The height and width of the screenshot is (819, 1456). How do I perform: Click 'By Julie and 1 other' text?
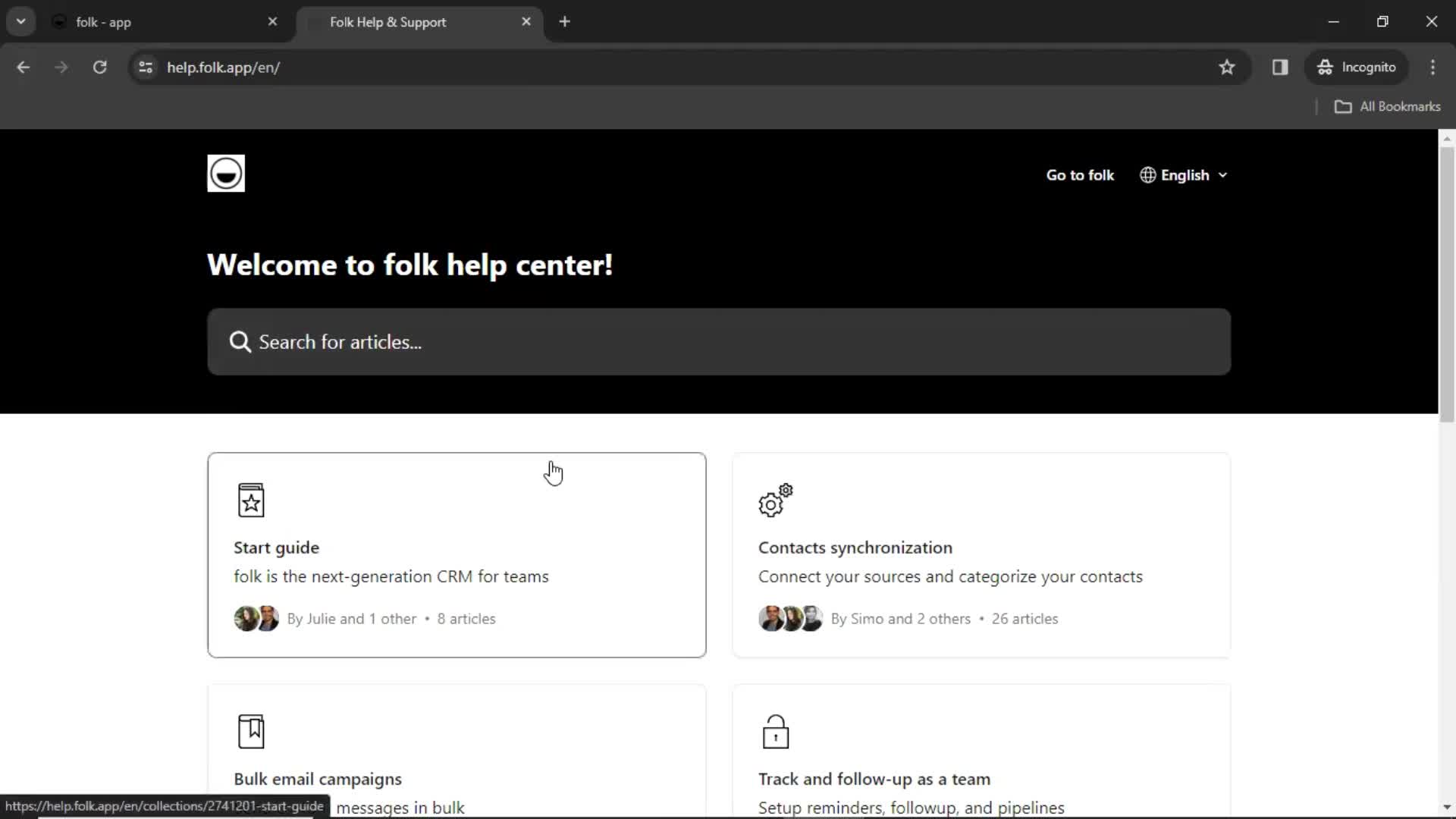[352, 619]
